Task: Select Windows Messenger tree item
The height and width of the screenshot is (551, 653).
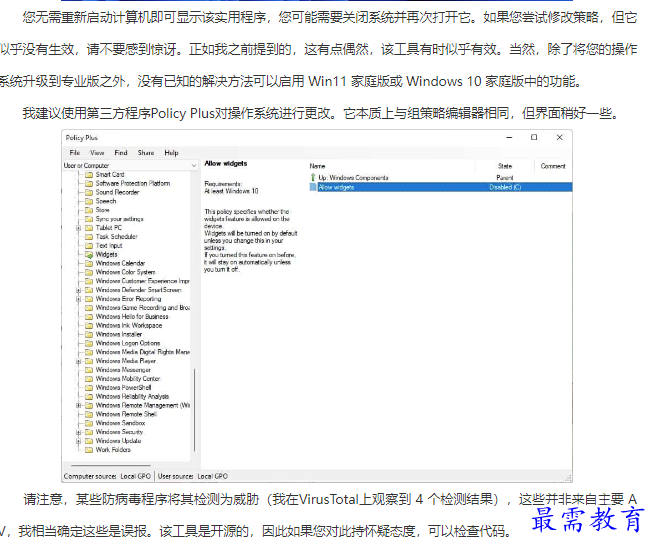Action: [123, 370]
